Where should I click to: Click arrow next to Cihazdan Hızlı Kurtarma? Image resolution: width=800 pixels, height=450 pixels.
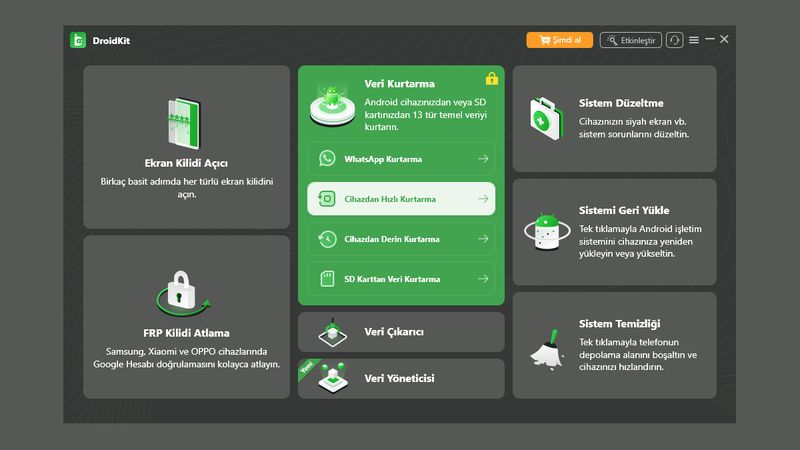(x=483, y=199)
